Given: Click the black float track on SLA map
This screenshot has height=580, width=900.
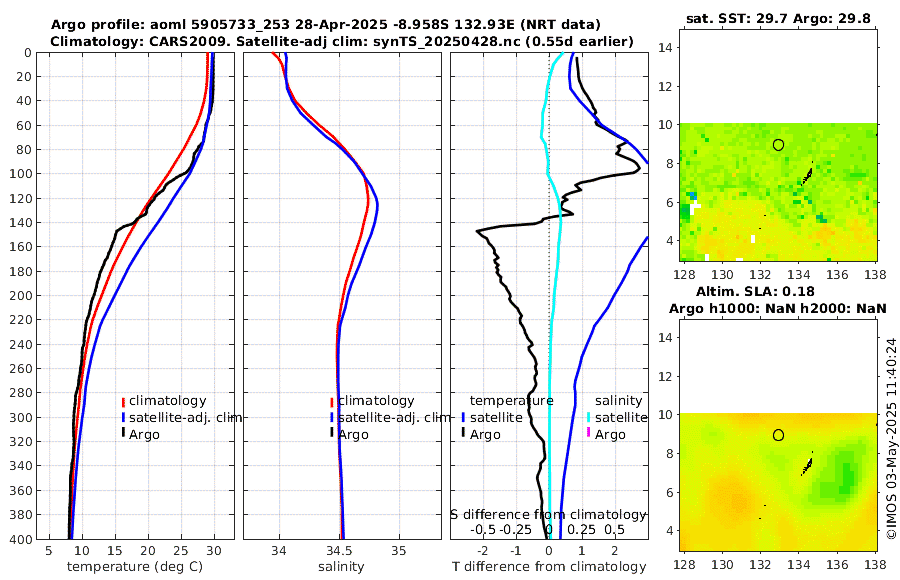Looking at the screenshot, I should (x=807, y=466).
